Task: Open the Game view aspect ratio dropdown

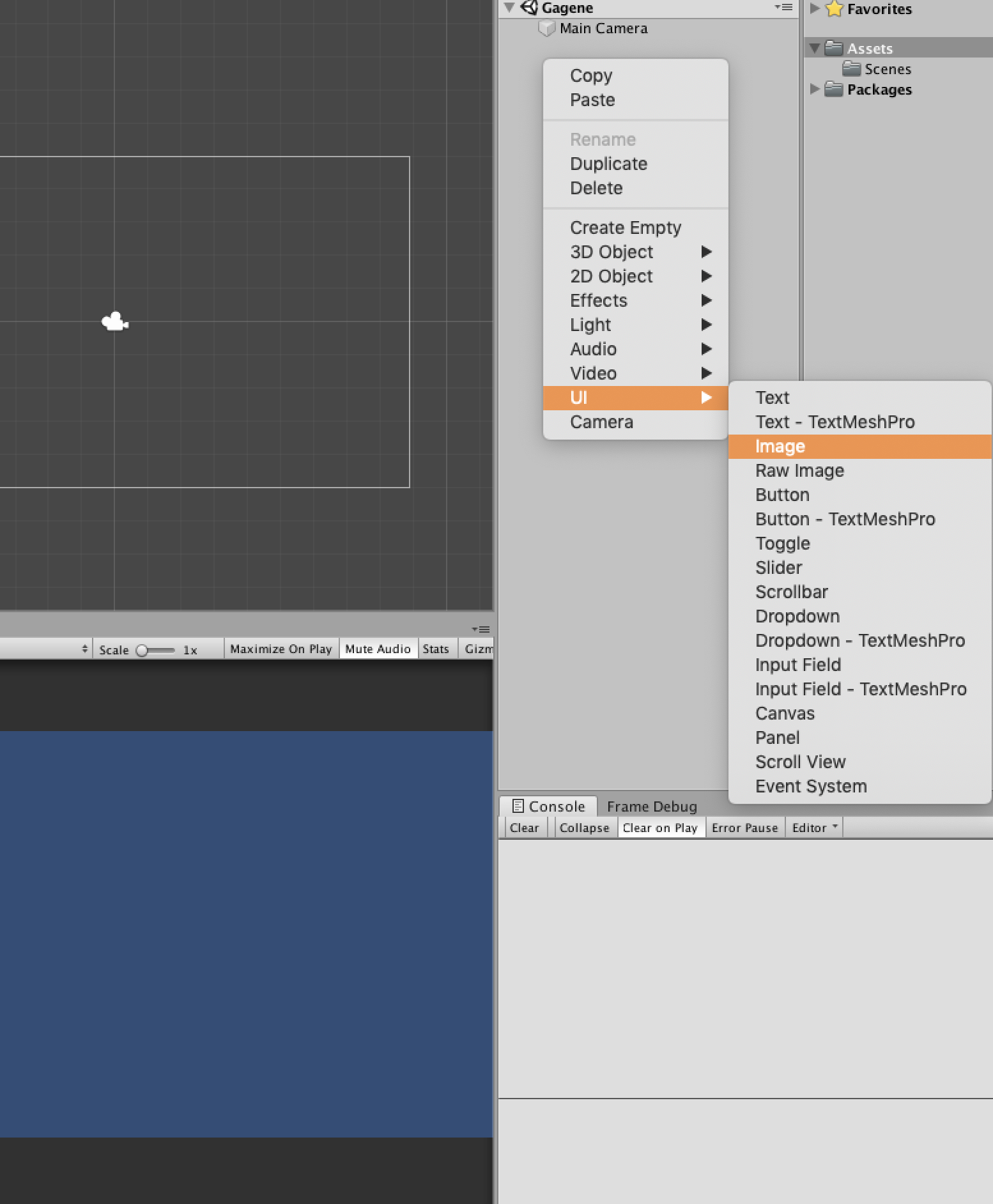Action: pyautogui.click(x=45, y=649)
